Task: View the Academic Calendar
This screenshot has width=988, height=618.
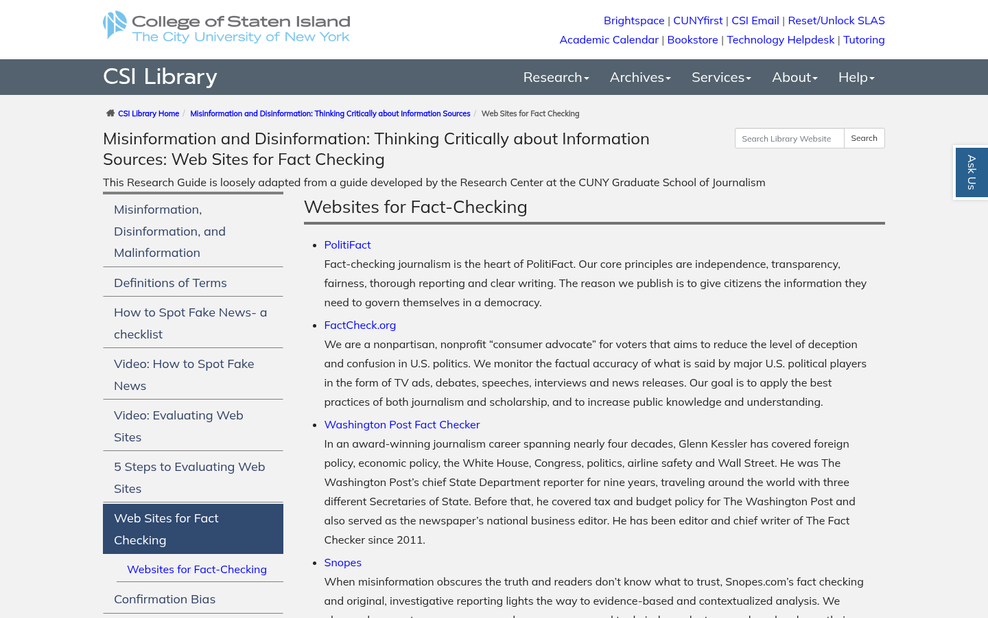Action: click(609, 40)
